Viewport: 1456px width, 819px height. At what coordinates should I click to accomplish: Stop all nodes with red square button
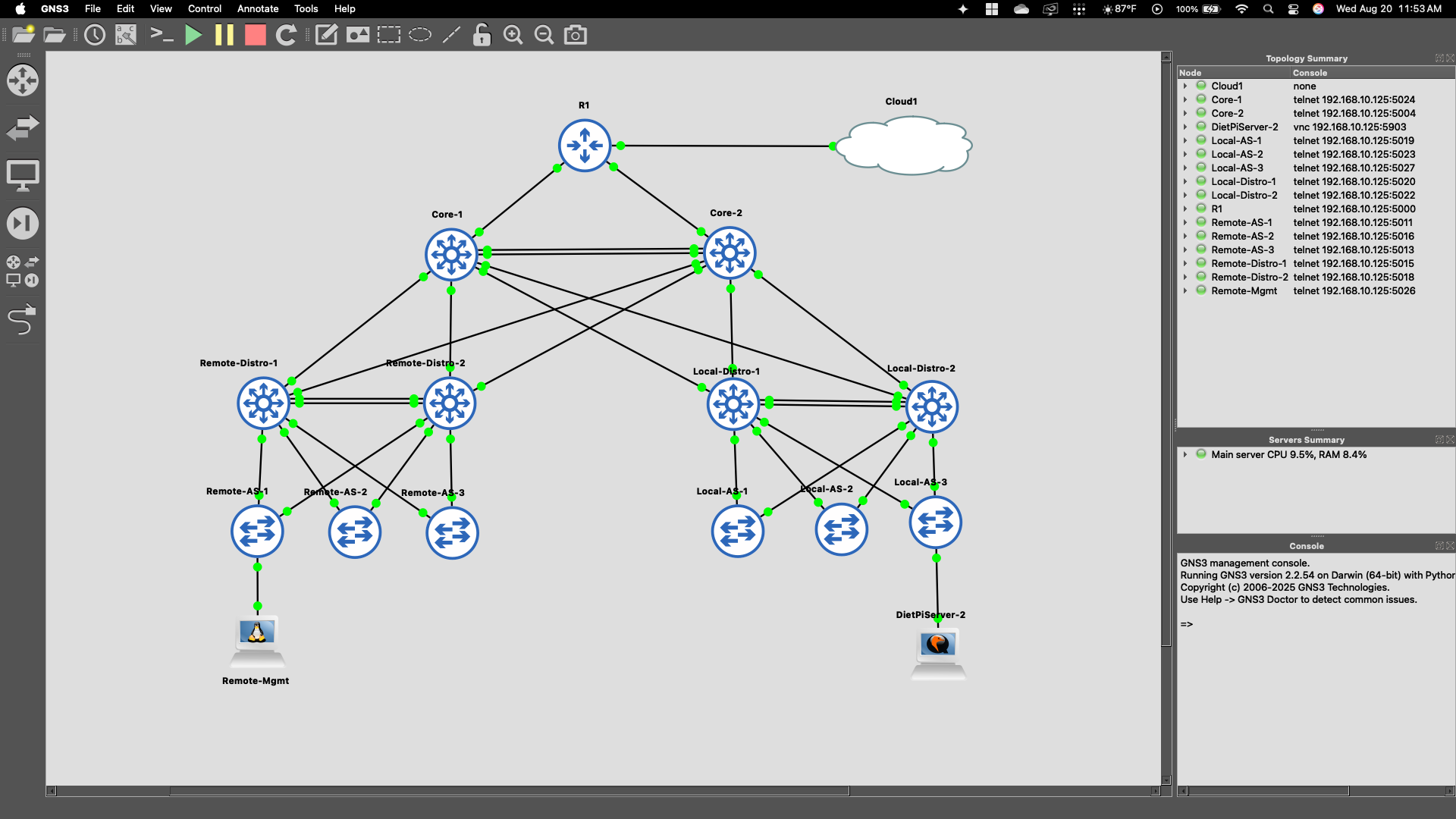point(256,35)
